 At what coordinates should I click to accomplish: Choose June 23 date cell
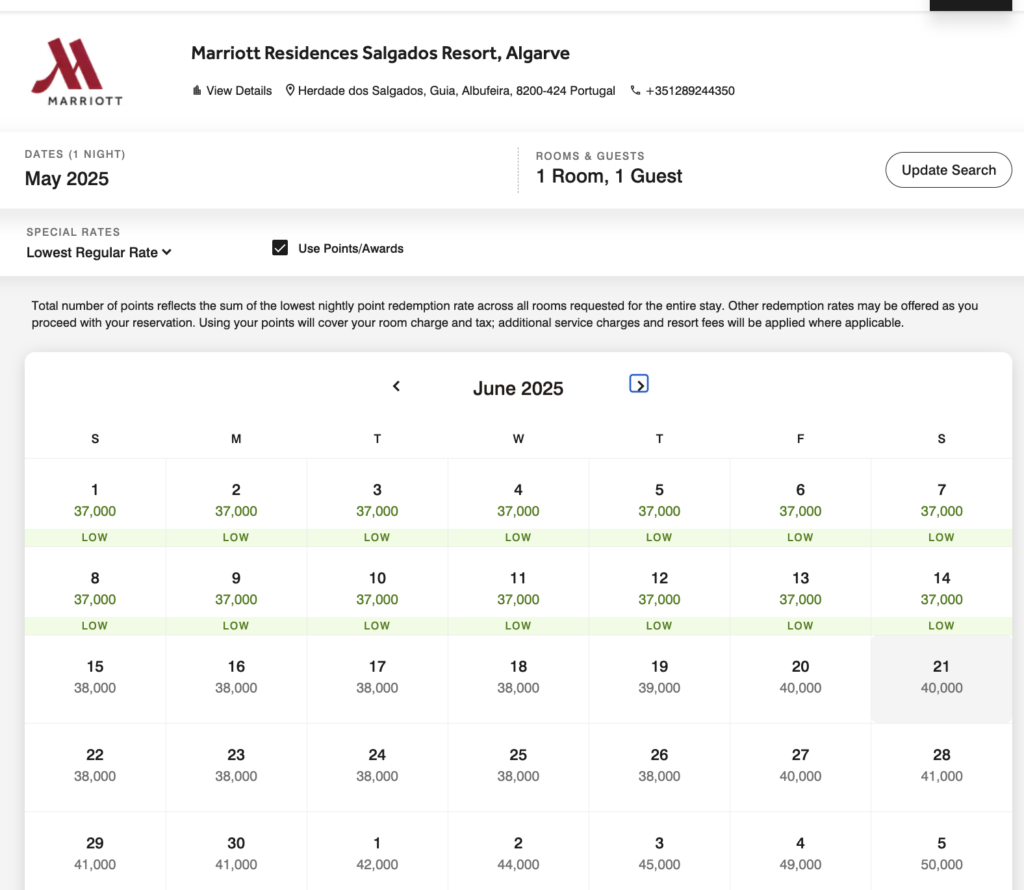[x=236, y=767]
